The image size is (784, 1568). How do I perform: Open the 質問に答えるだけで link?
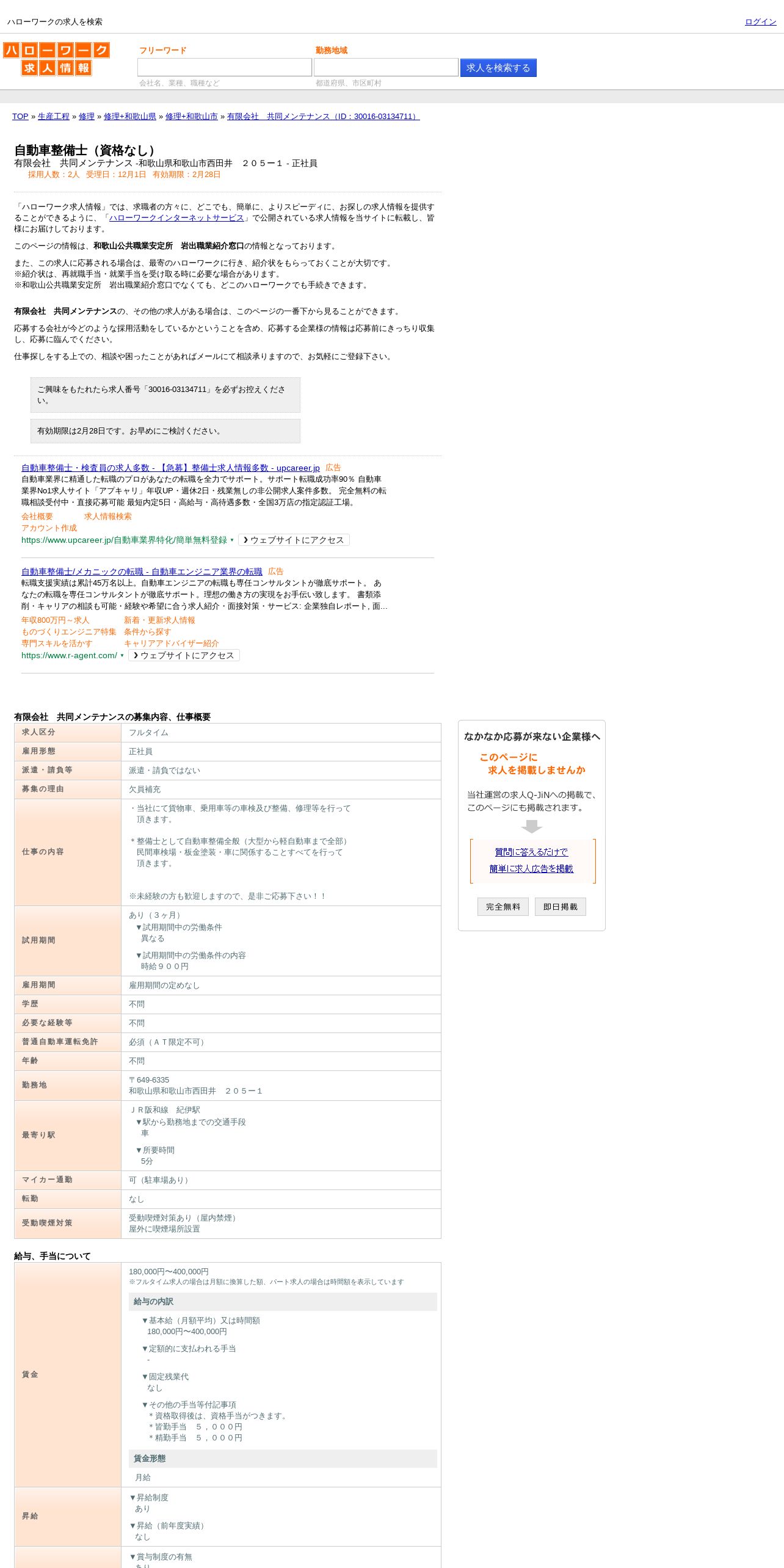pos(531,852)
